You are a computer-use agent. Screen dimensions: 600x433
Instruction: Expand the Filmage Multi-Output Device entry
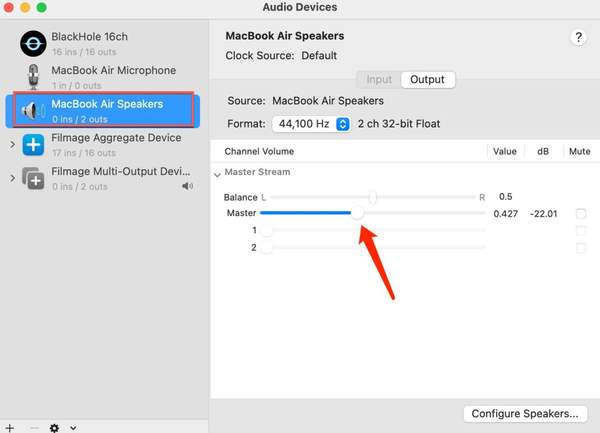pos(12,179)
